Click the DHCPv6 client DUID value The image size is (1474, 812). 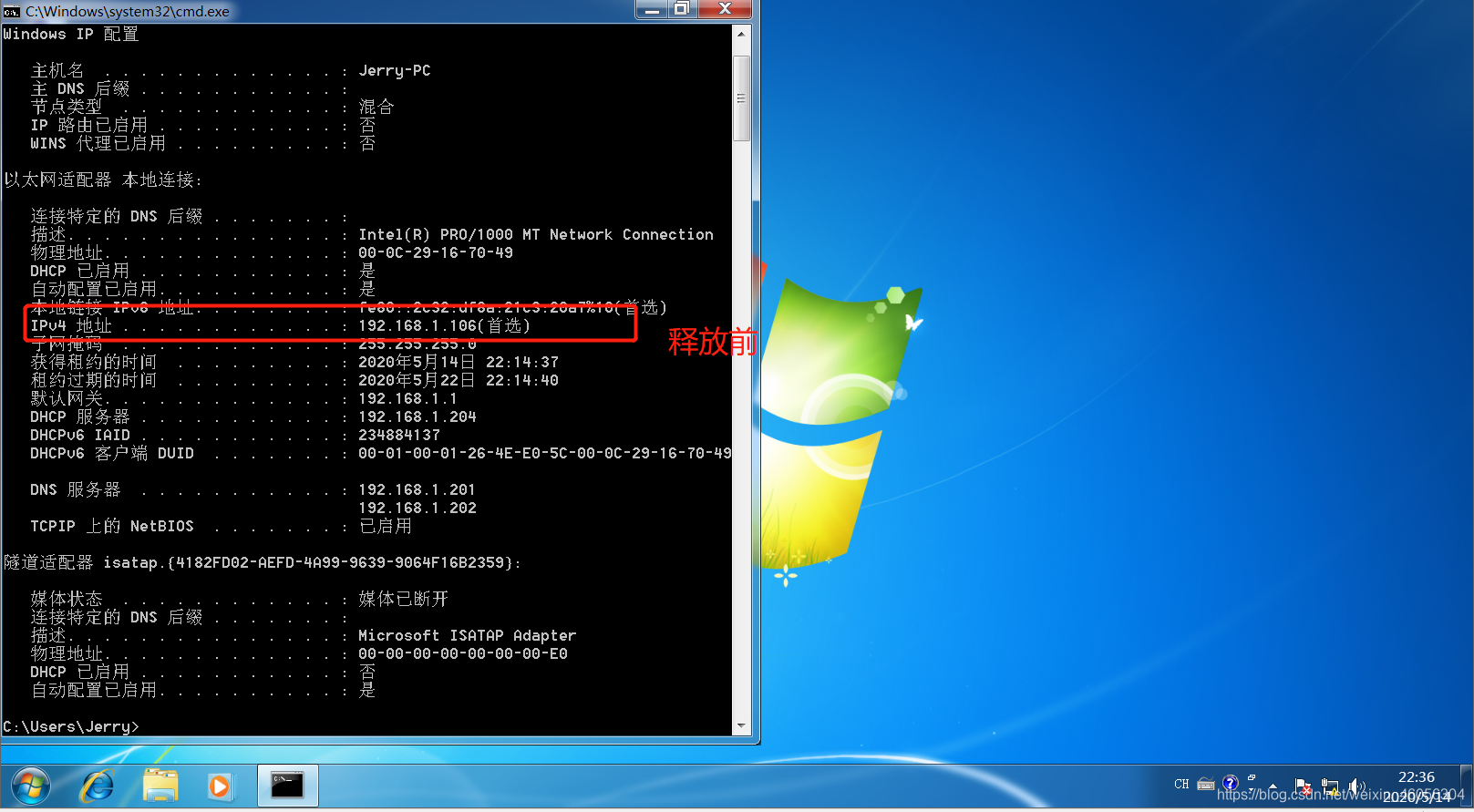(545, 453)
